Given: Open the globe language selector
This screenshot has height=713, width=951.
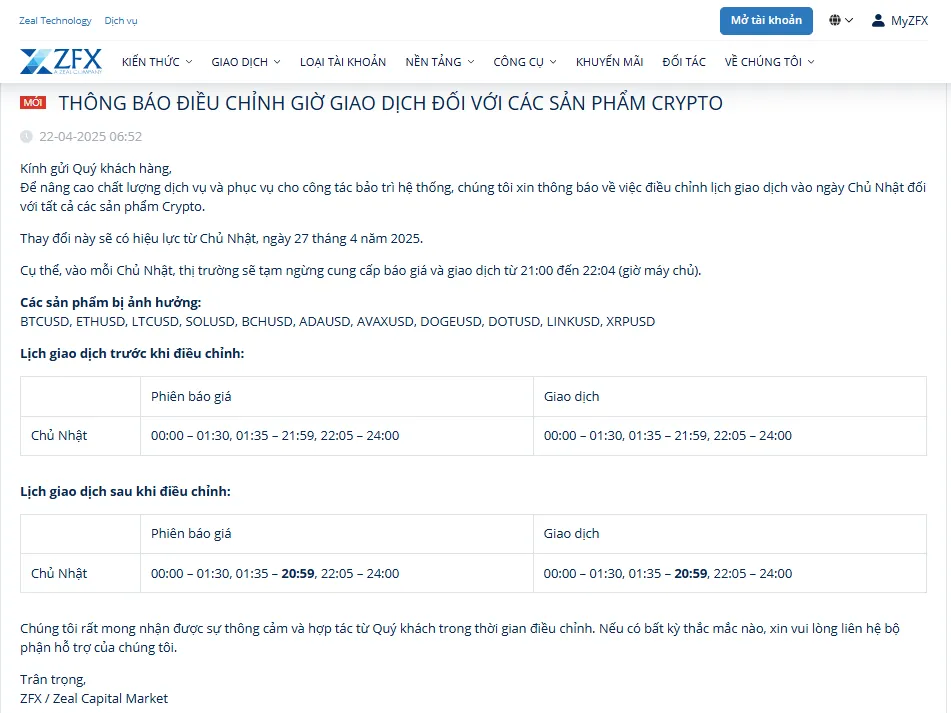Looking at the screenshot, I should pos(841,21).
